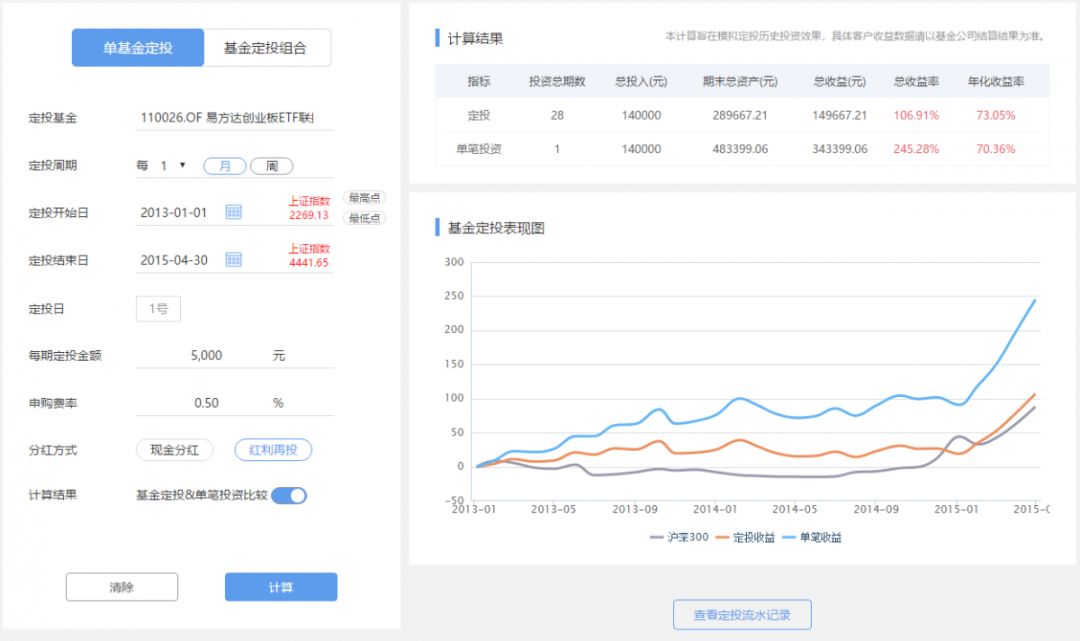Image resolution: width=1080 pixels, height=641 pixels.
Task: Open the 定投周期 interval number dropdown
Action: point(173,165)
